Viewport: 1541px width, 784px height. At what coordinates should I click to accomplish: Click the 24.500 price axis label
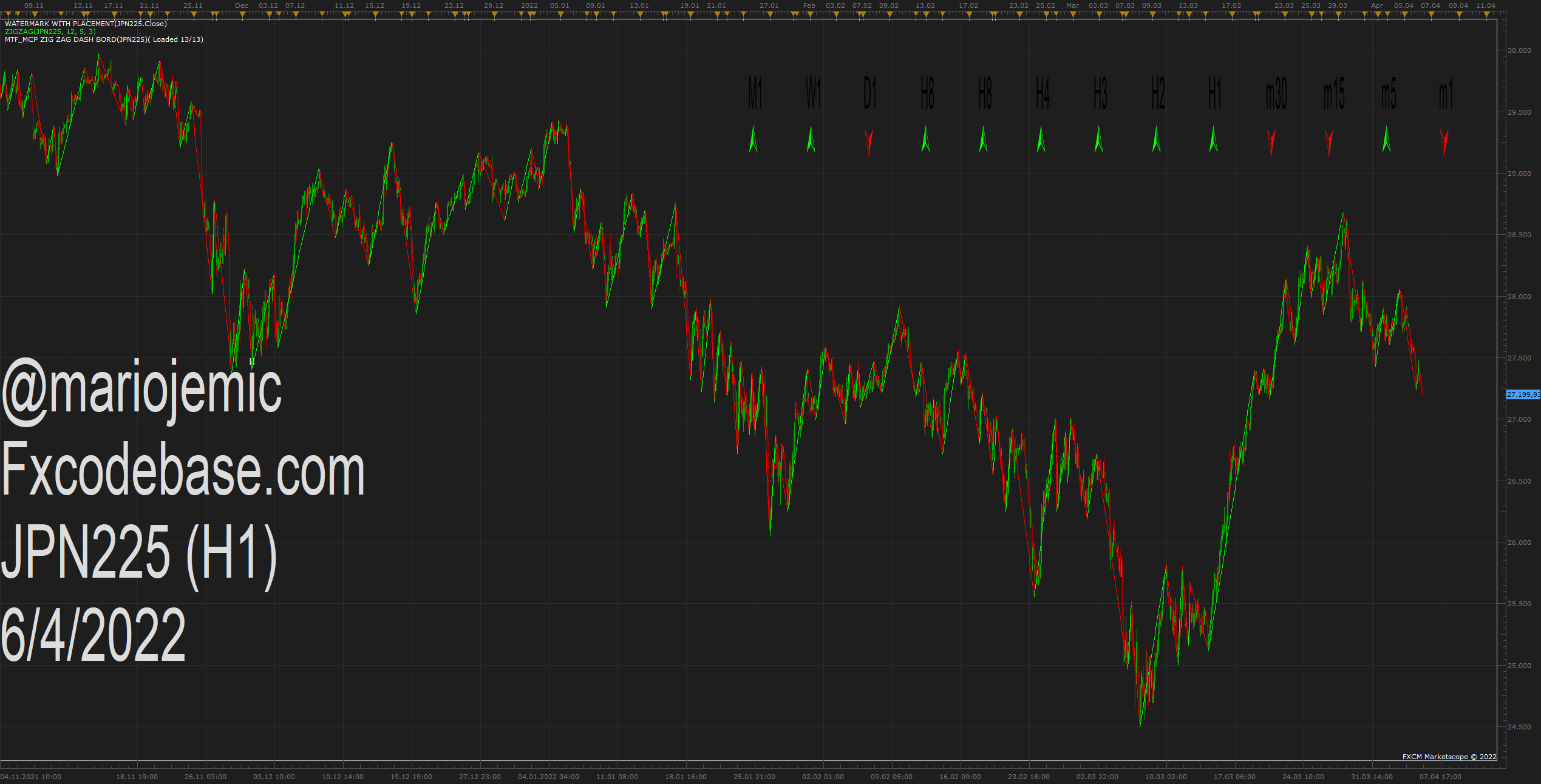point(1519,727)
